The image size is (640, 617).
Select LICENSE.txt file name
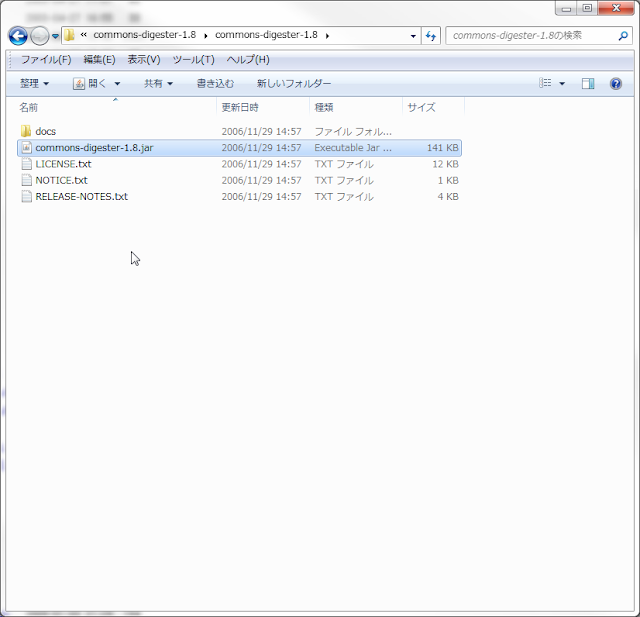tap(63, 164)
